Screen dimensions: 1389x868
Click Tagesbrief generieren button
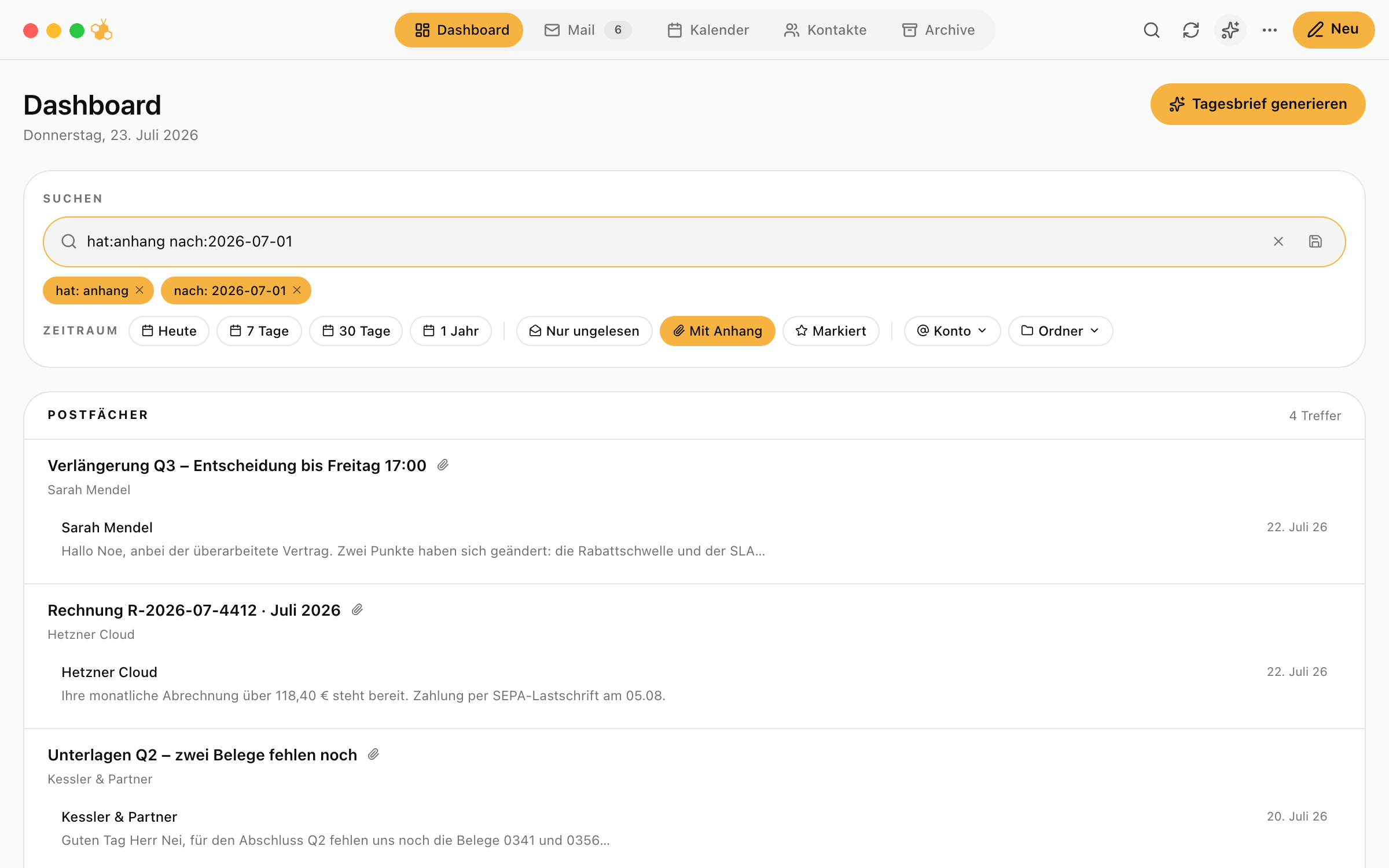(1258, 104)
